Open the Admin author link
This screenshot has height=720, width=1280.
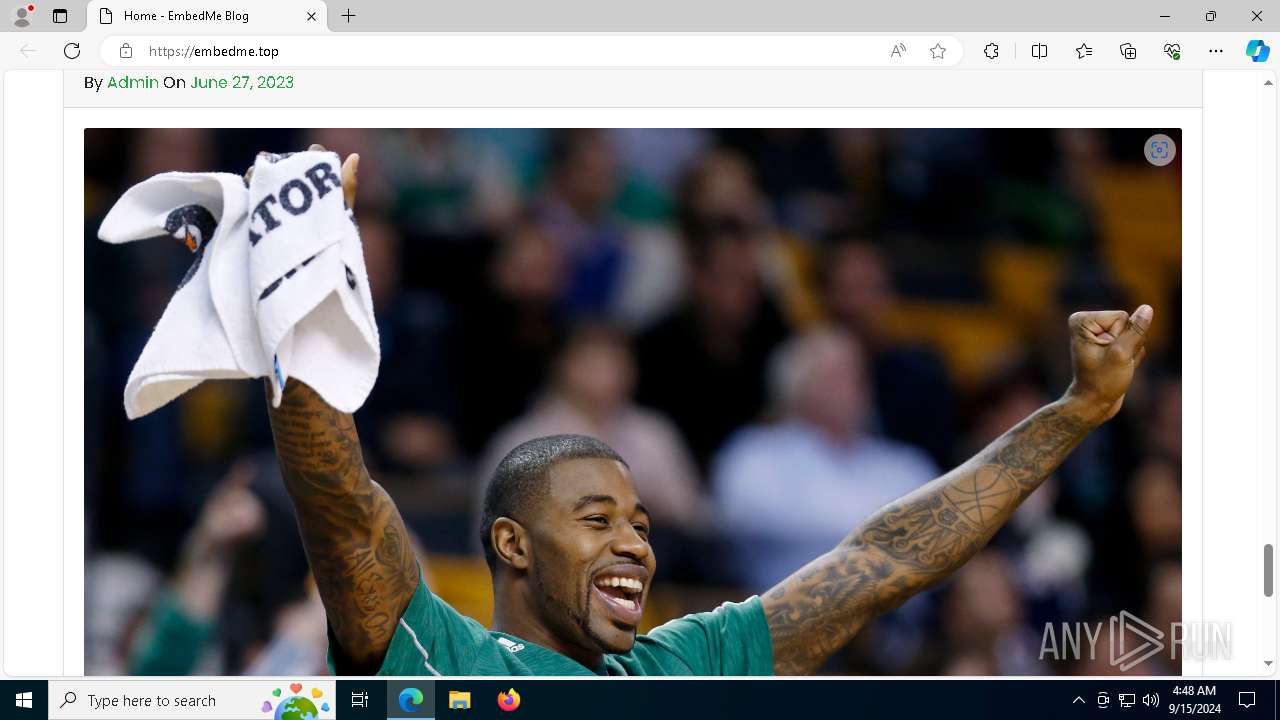coord(133,82)
